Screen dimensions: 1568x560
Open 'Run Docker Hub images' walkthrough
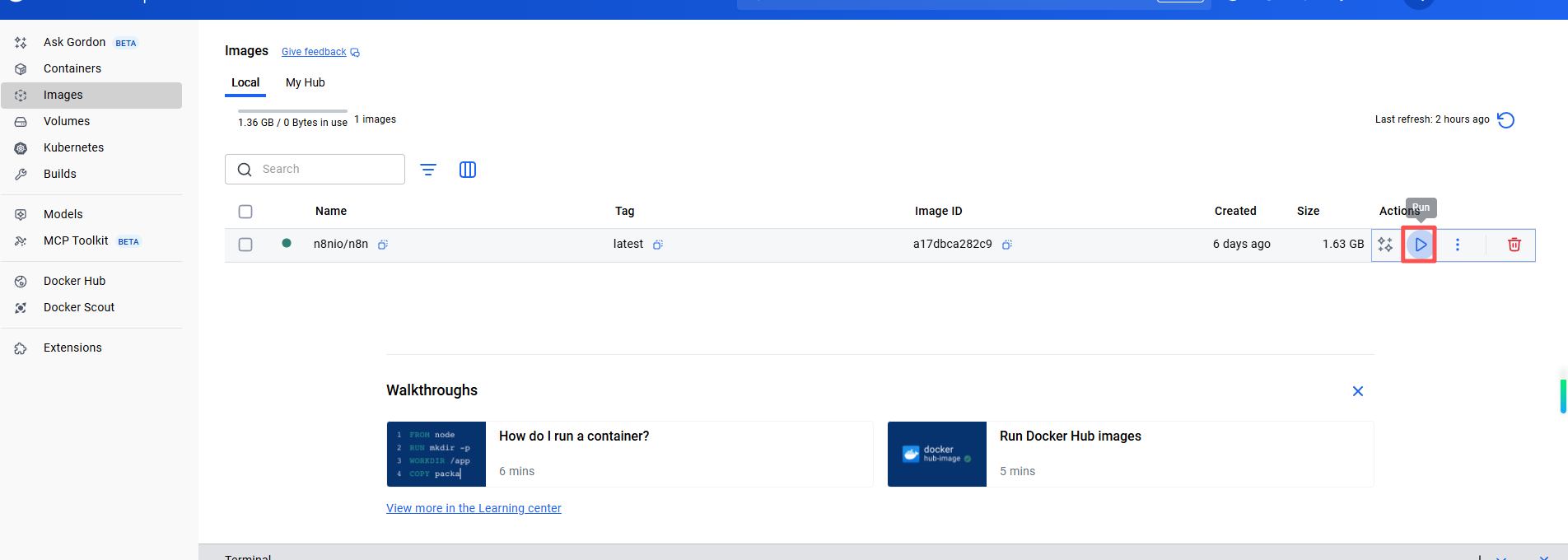(x=1131, y=455)
